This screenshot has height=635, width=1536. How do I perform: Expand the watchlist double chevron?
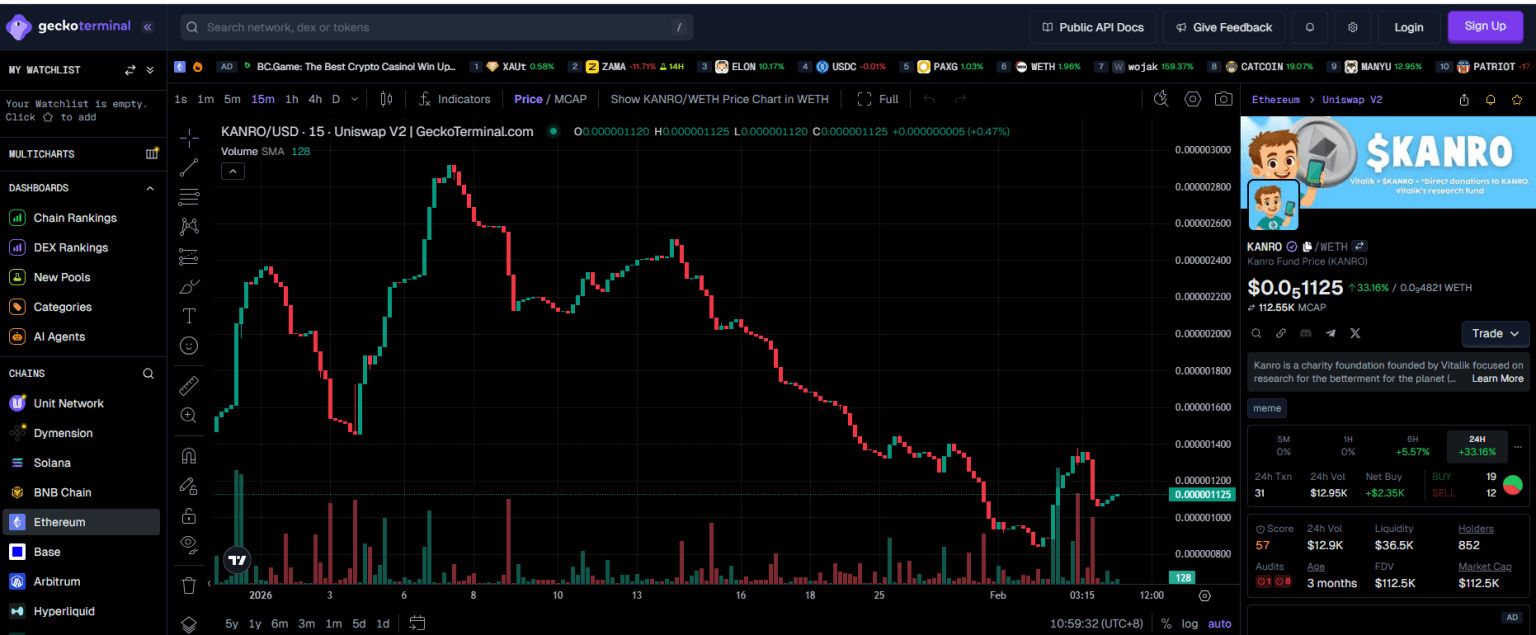[150, 70]
